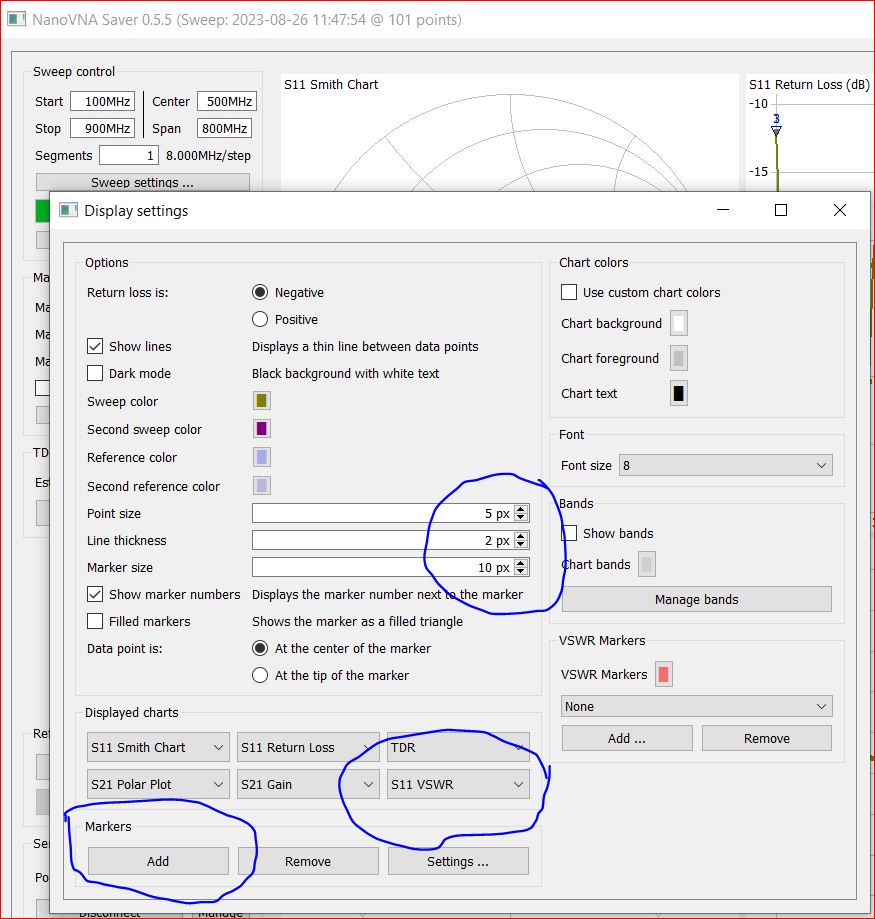This screenshot has height=919, width=875.
Task: Open marker Settings button
Action: click(458, 861)
